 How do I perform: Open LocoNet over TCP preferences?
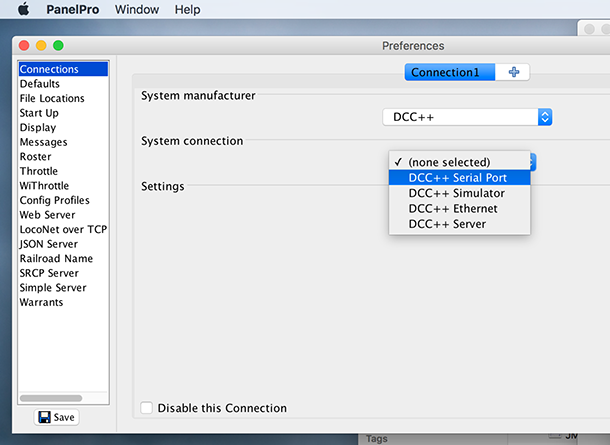point(63,230)
